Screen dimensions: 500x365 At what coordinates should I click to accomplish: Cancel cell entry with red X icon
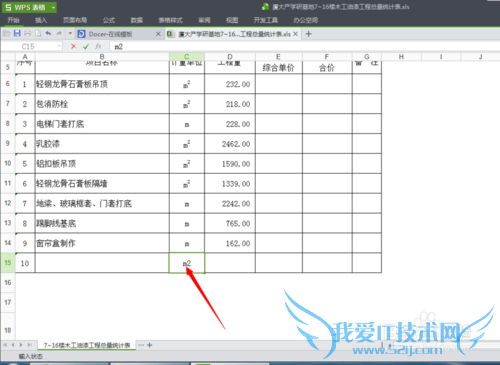74,46
